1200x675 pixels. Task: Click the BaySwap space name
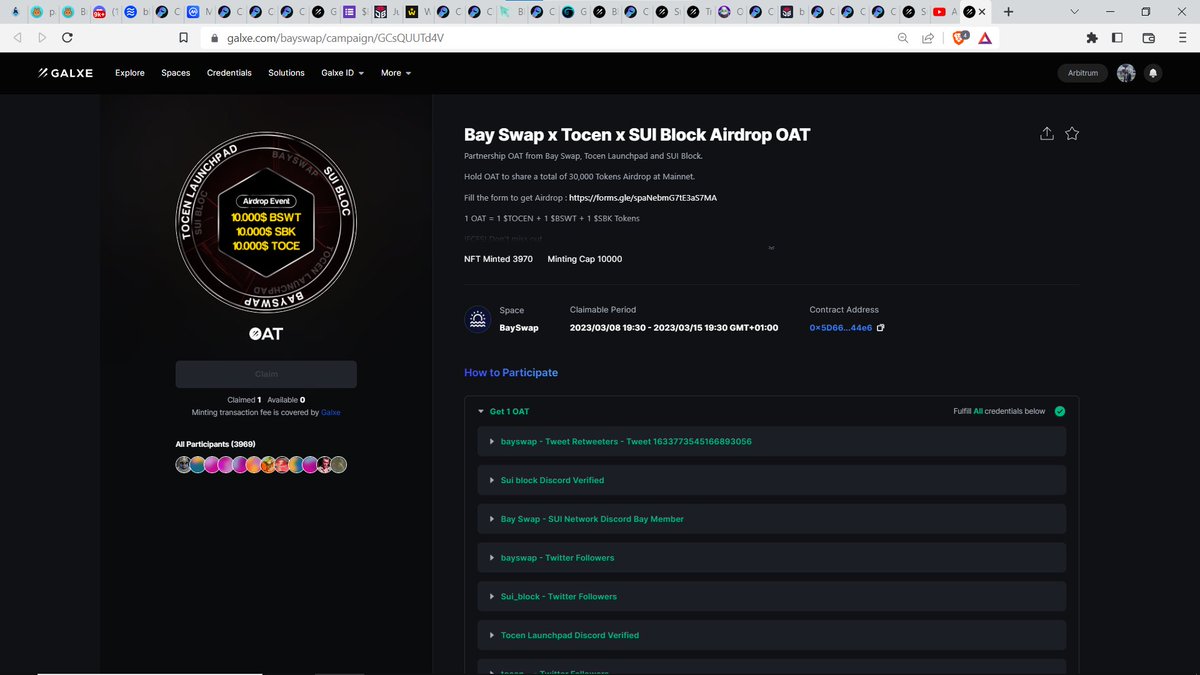(x=519, y=328)
